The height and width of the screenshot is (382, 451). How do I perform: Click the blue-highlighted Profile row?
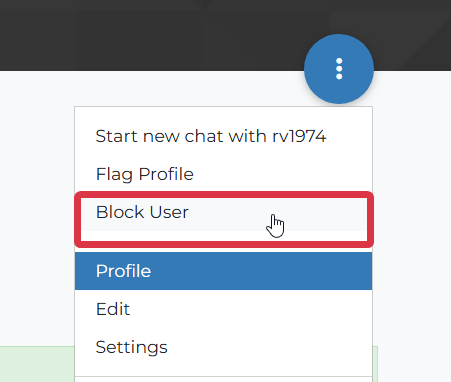(x=223, y=271)
